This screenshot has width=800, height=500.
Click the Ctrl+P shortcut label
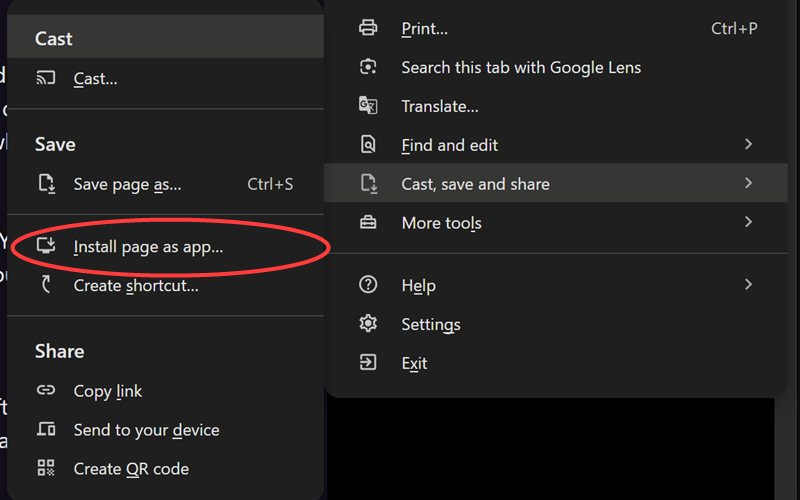click(x=734, y=28)
